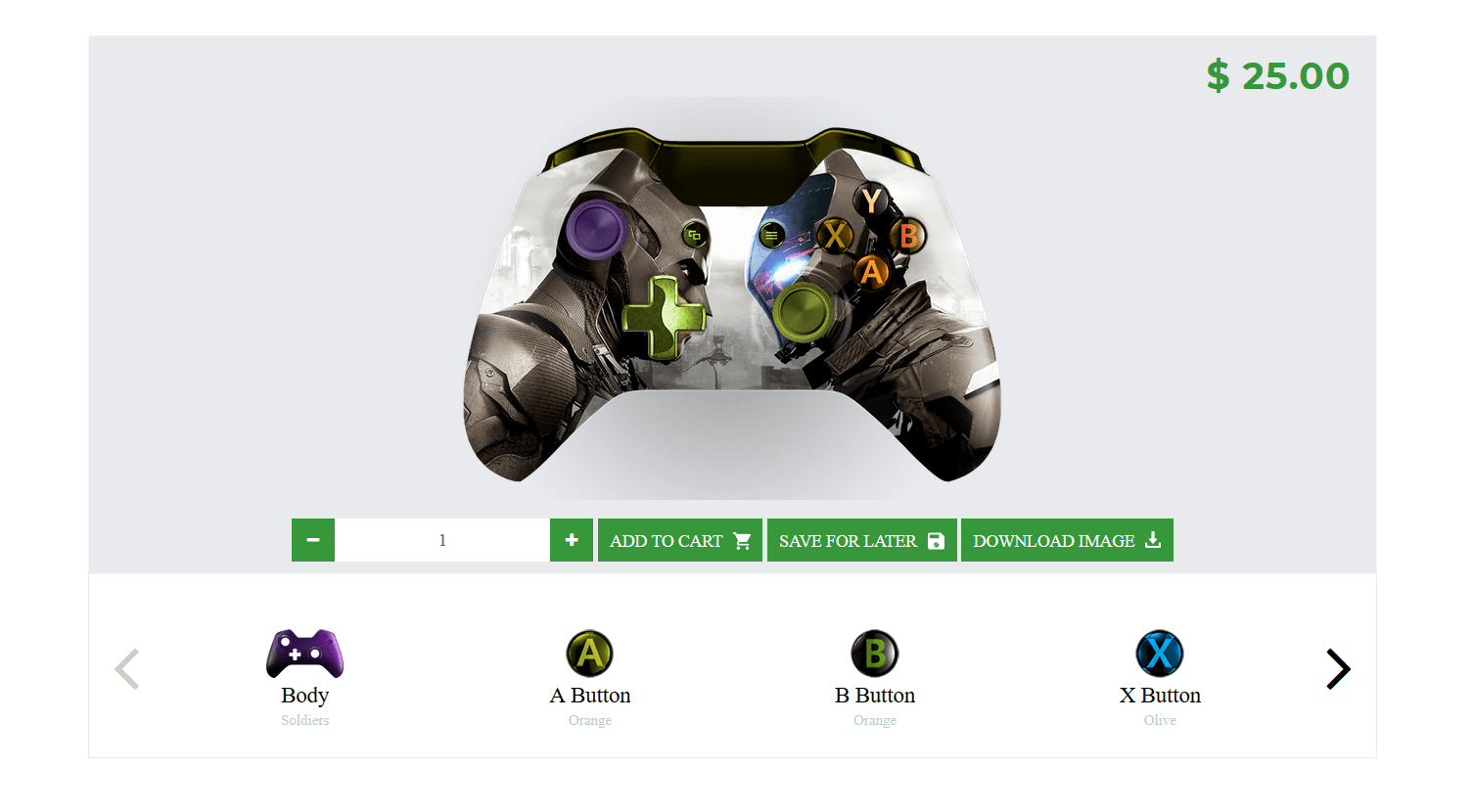Click the Y button on controller

point(871,202)
